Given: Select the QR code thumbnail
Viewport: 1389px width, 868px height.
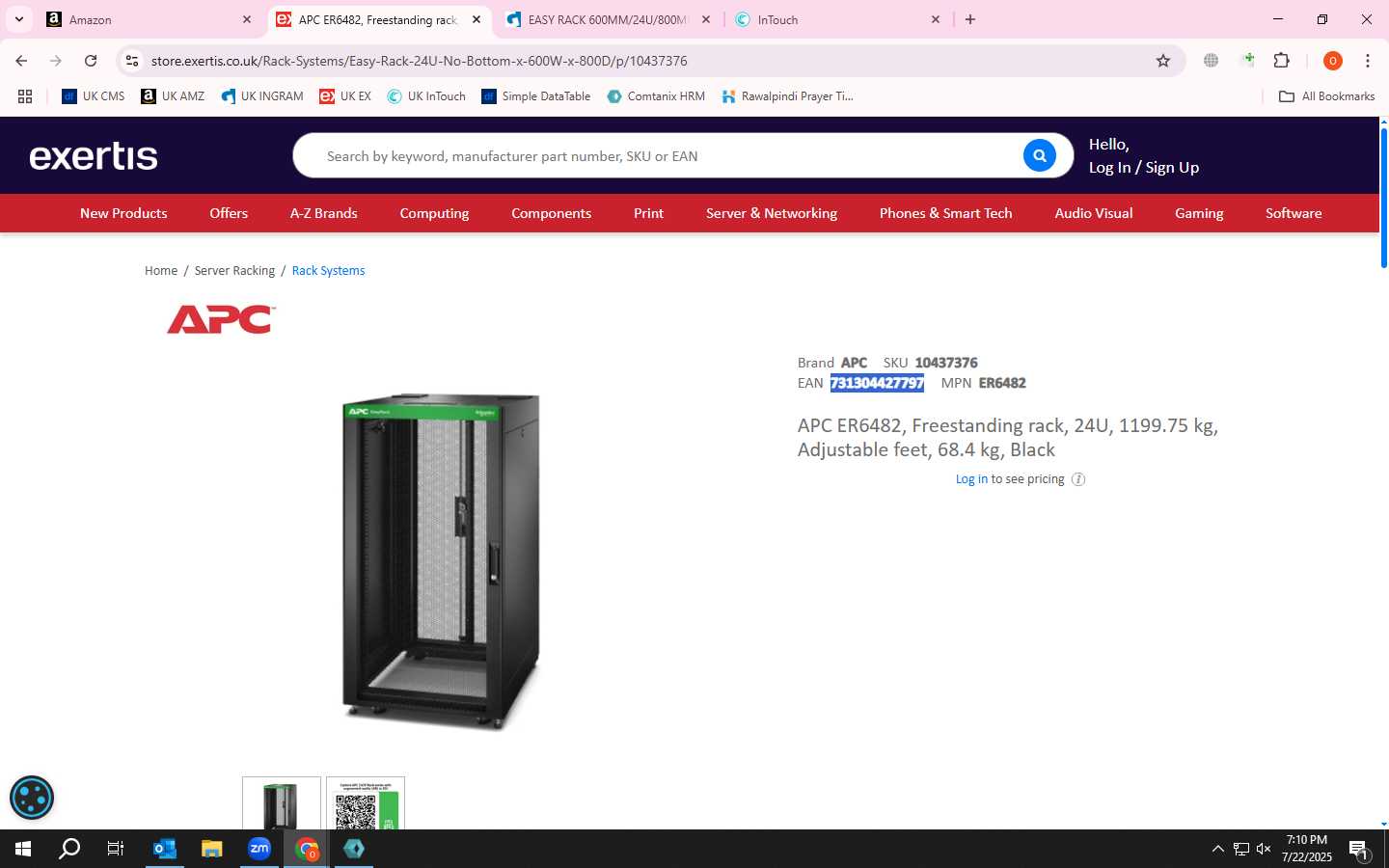Looking at the screenshot, I should point(366,803).
